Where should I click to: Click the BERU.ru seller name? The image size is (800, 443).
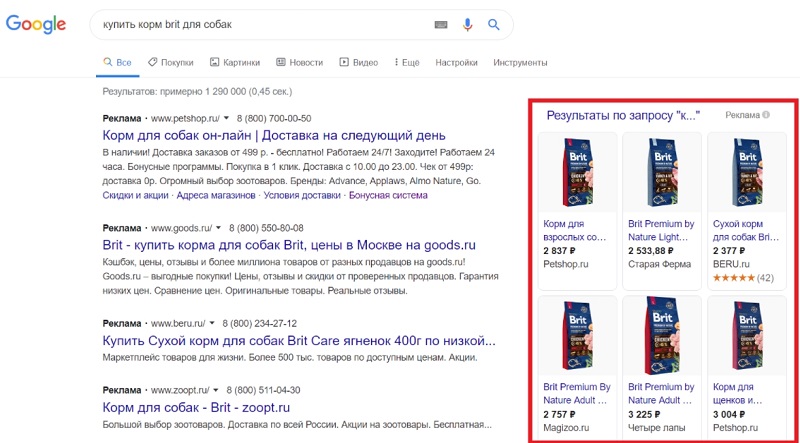(x=731, y=264)
